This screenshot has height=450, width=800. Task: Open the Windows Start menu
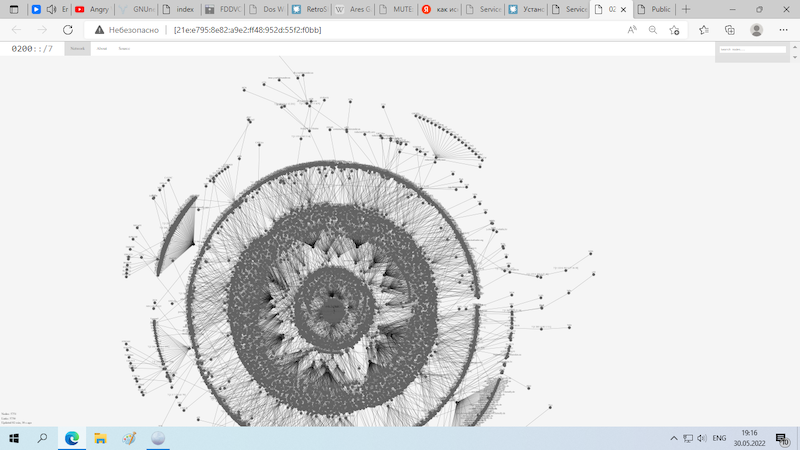(14, 438)
